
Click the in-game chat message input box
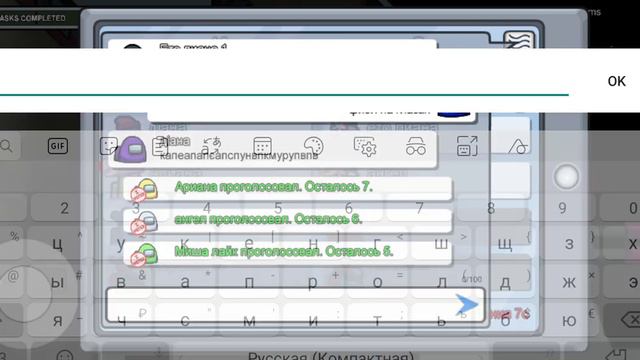[x=296, y=305]
